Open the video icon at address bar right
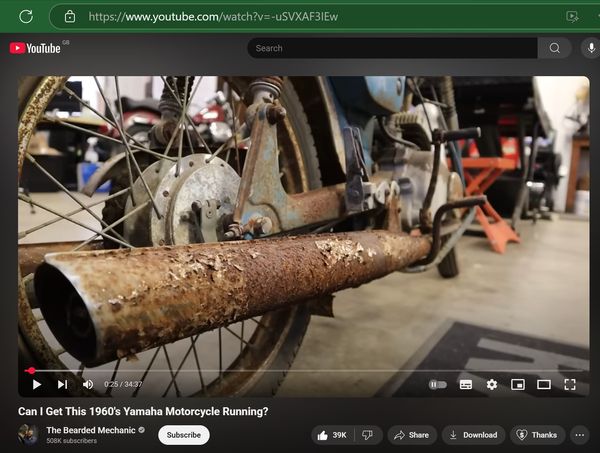 (x=572, y=16)
